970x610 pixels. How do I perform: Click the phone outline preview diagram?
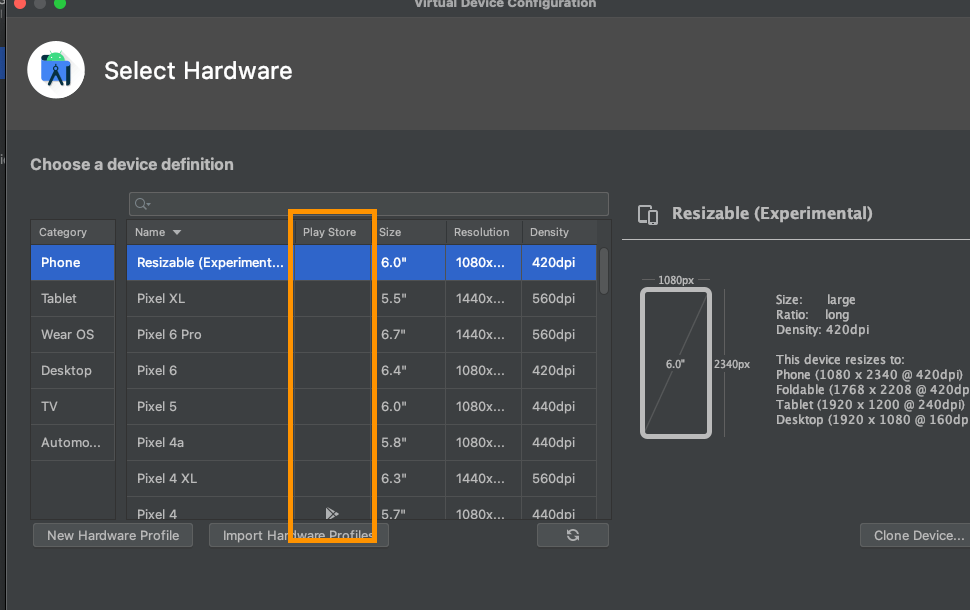pos(676,363)
